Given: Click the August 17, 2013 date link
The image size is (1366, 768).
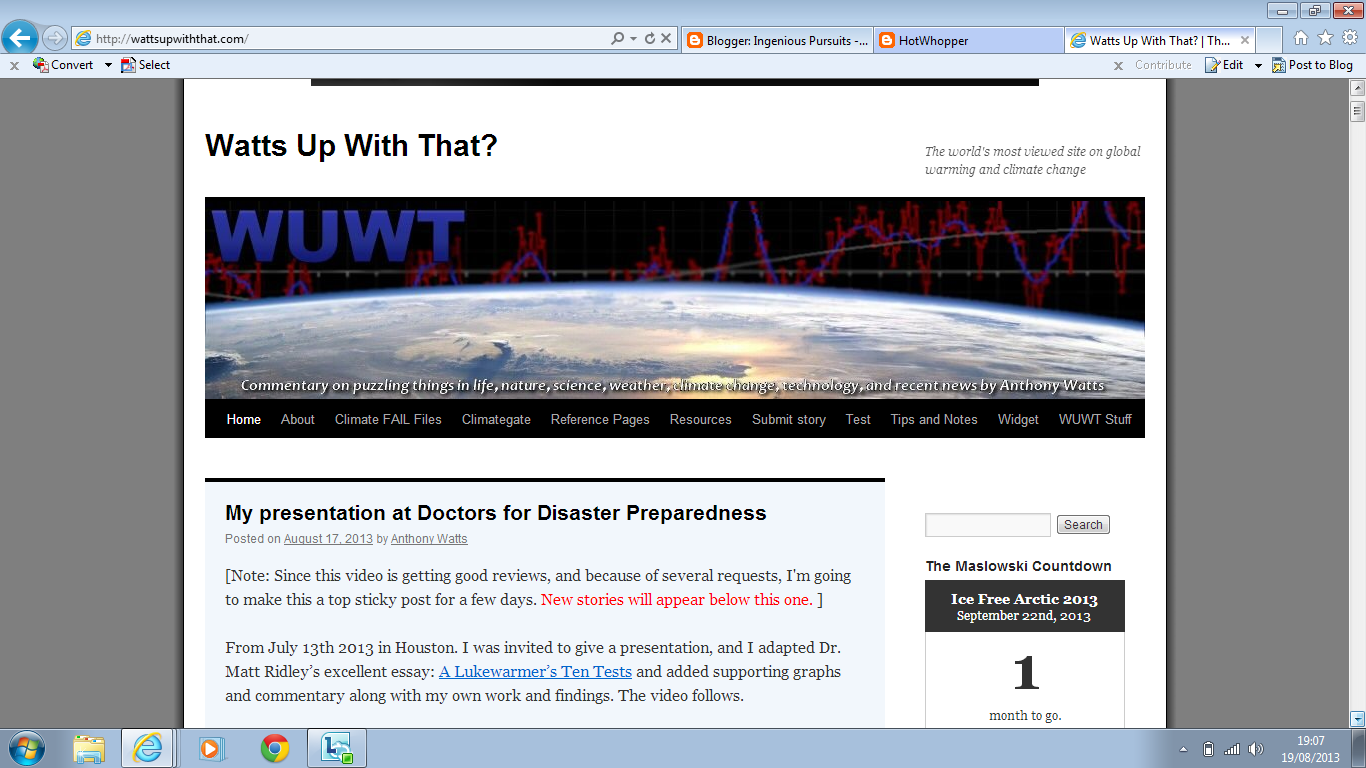Looking at the screenshot, I should pos(328,539).
